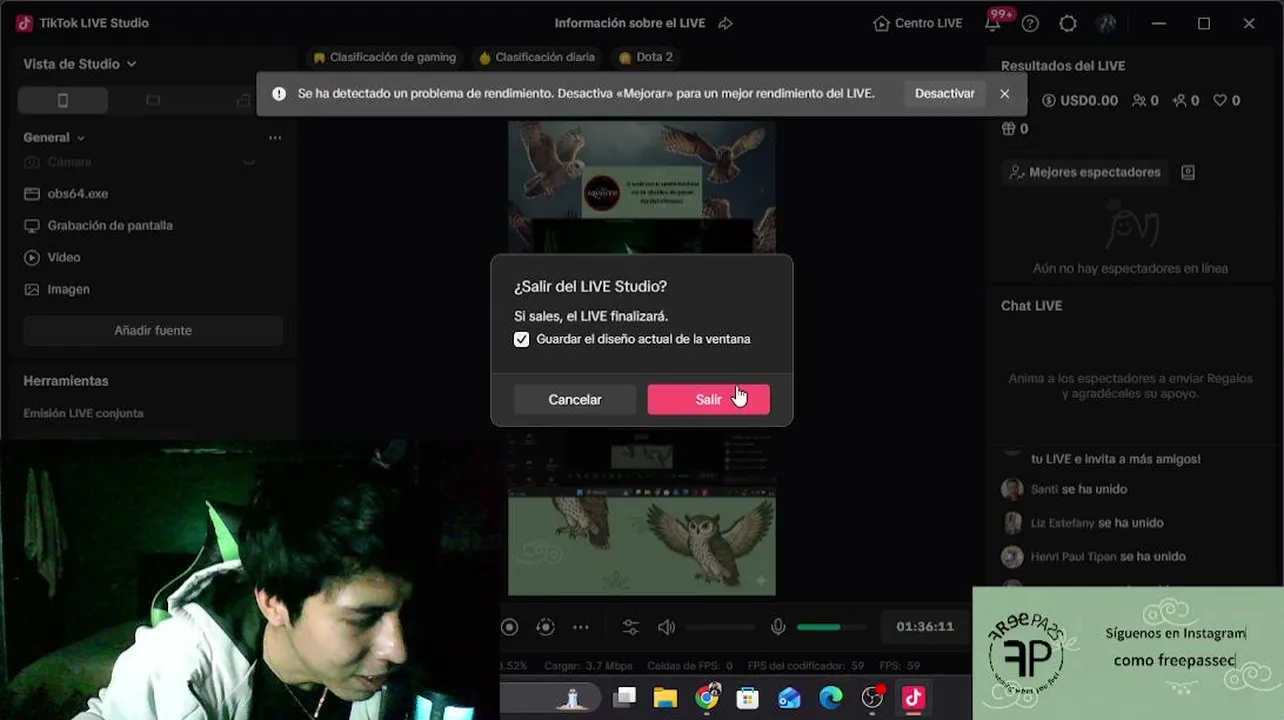Image resolution: width=1284 pixels, height=720 pixels.
Task: Open the General scene more options menu
Action: tap(275, 137)
